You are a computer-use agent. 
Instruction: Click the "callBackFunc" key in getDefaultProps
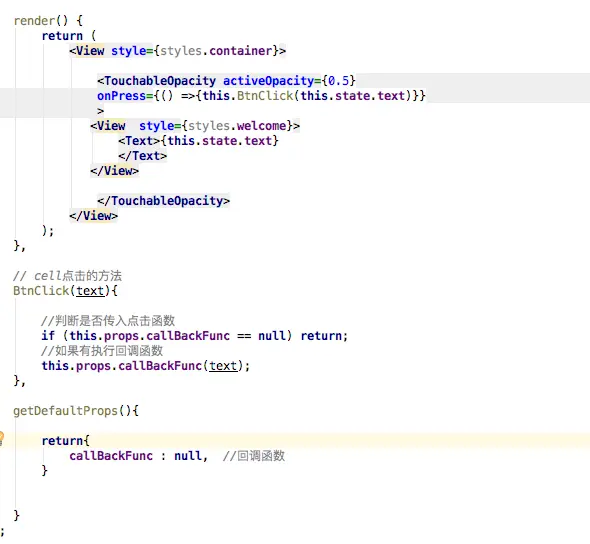click(x=111, y=456)
